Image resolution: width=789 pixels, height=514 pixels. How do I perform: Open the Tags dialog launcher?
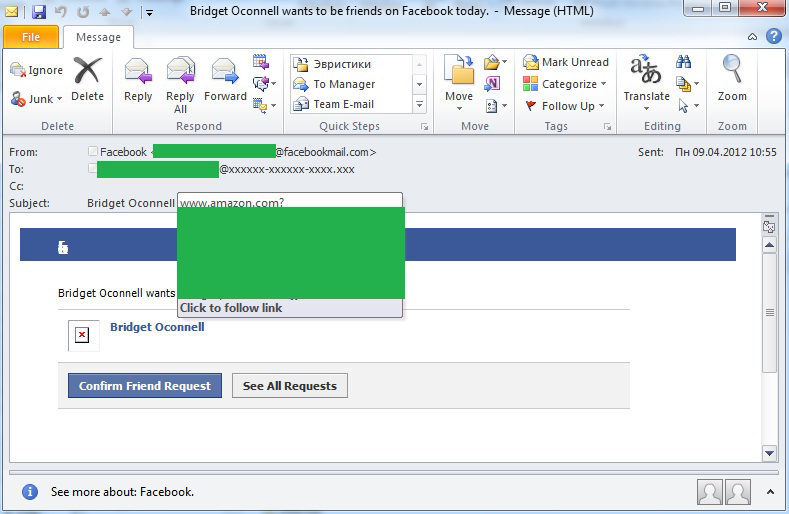(607, 127)
